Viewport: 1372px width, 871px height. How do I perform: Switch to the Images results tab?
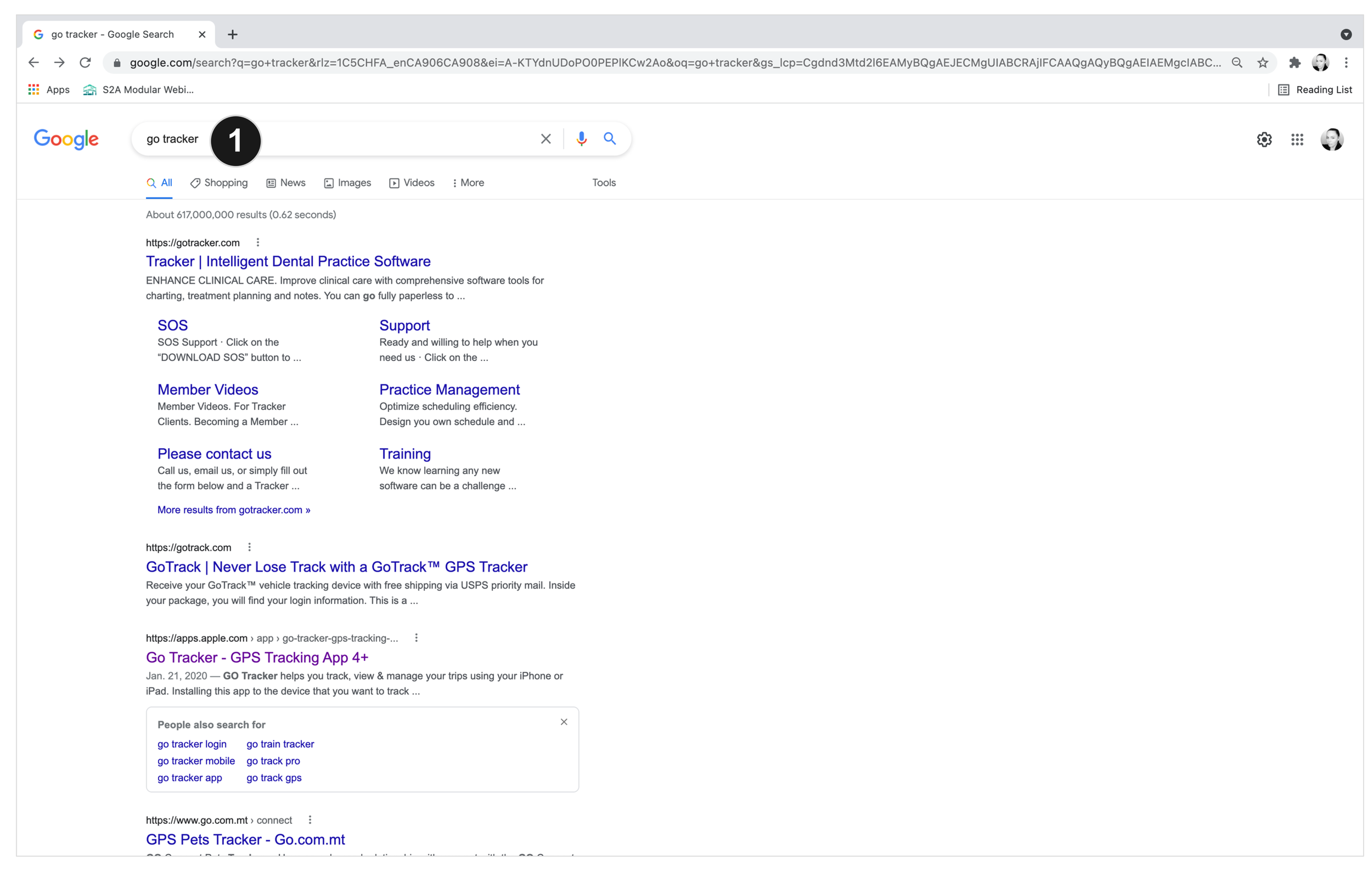(347, 183)
